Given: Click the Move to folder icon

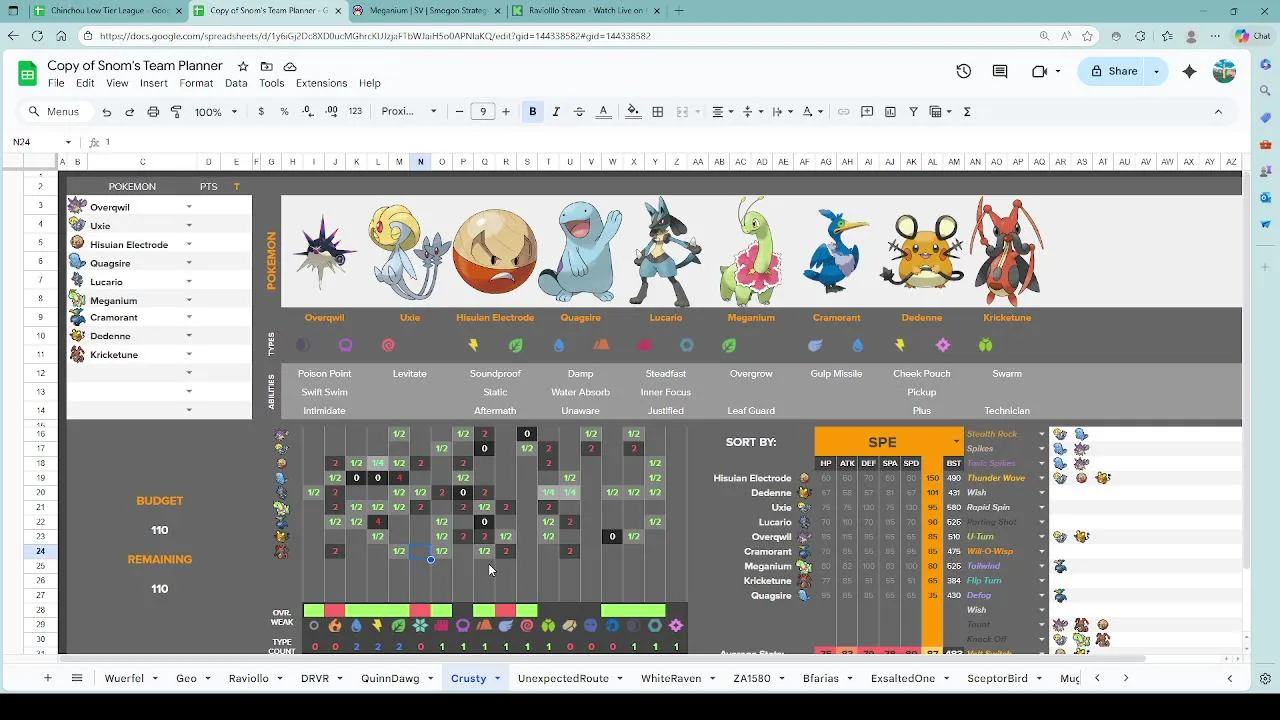Looking at the screenshot, I should (x=266, y=66).
